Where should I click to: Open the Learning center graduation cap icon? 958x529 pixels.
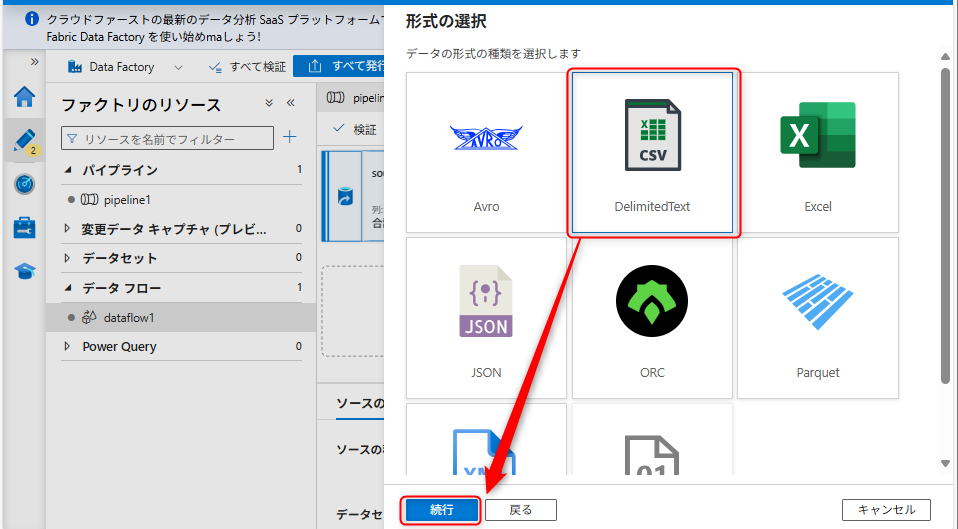pos(24,271)
